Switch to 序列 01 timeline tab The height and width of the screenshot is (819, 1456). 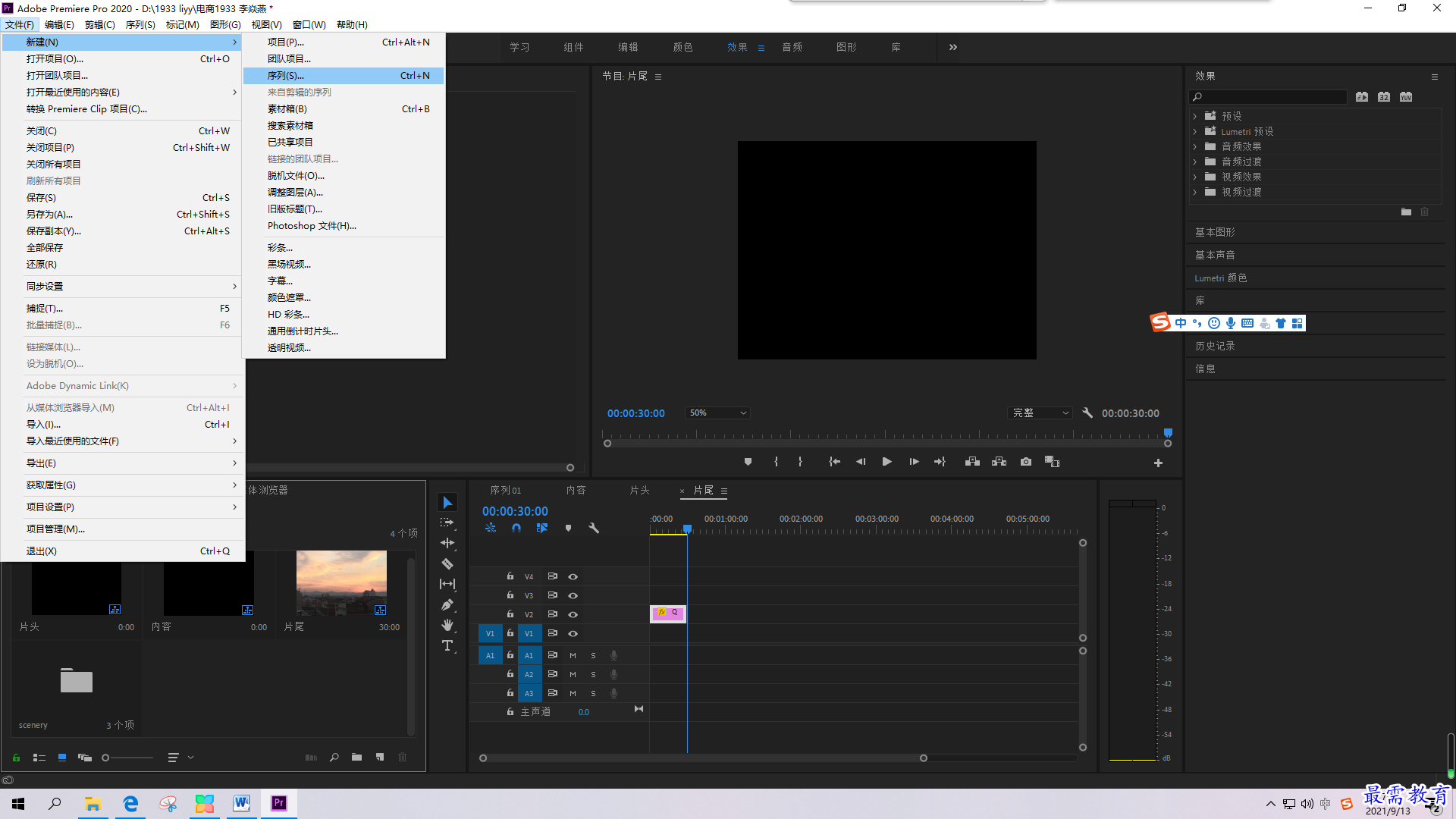[506, 491]
